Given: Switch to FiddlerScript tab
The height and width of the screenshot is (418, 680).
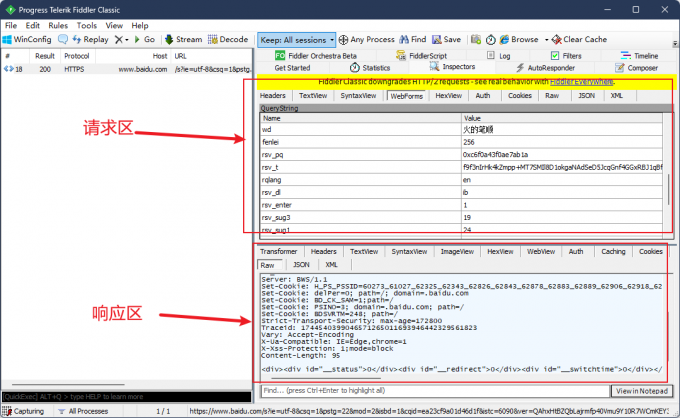Looking at the screenshot, I should click(x=422, y=56).
